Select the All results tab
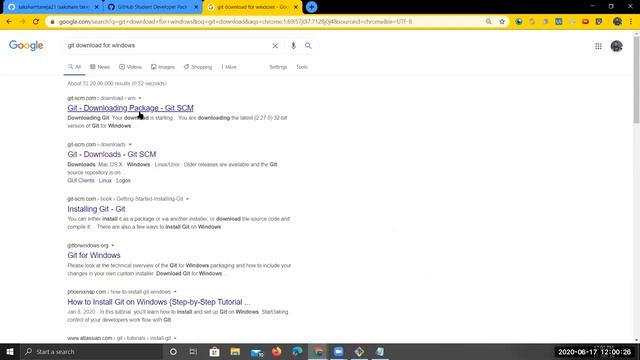This screenshot has height=360, width=640. pyautogui.click(x=74, y=67)
